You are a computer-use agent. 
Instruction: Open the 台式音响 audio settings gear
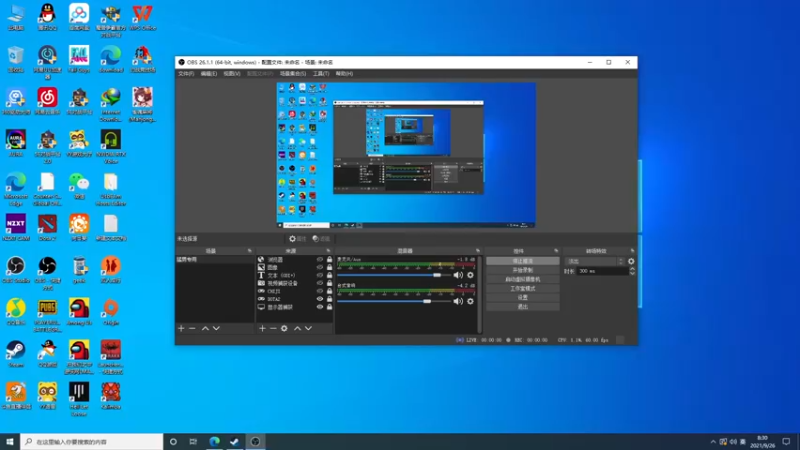click(470, 302)
